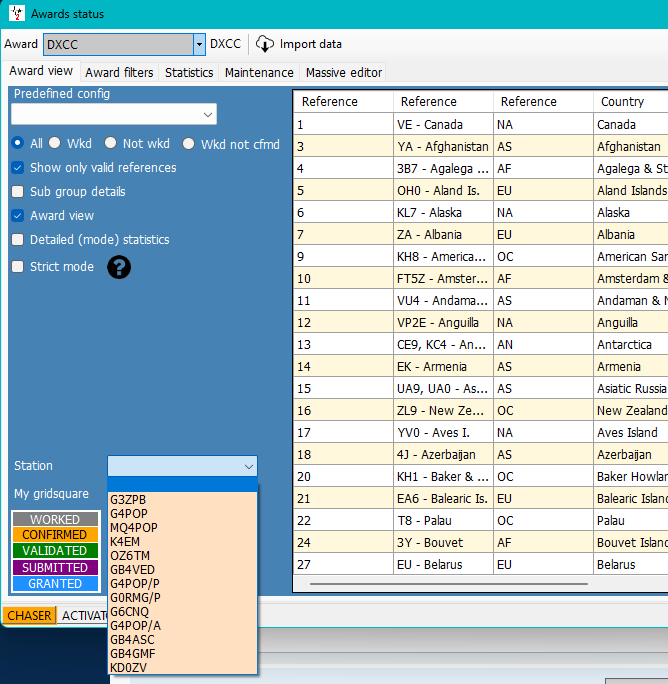
Task: Select the 3Y - Bouvet cell
Action: [443, 543]
